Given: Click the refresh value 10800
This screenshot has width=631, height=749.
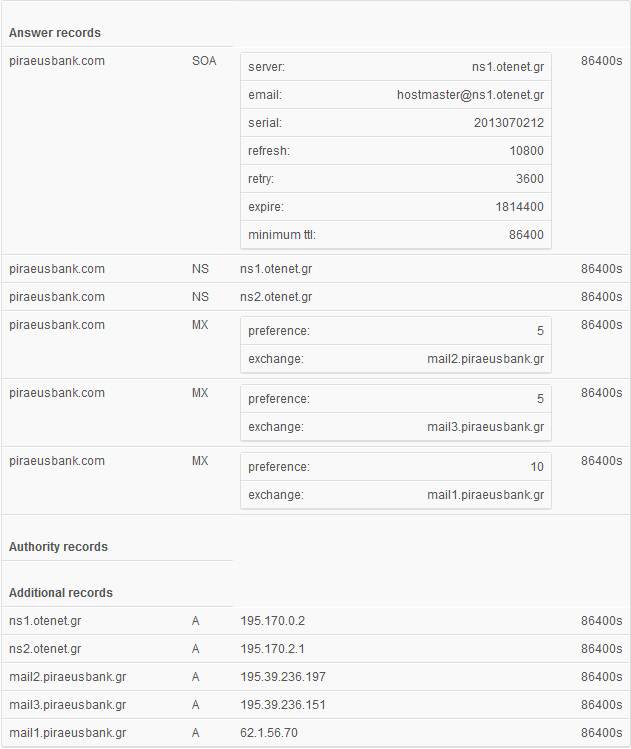Looking at the screenshot, I should pos(526,151).
